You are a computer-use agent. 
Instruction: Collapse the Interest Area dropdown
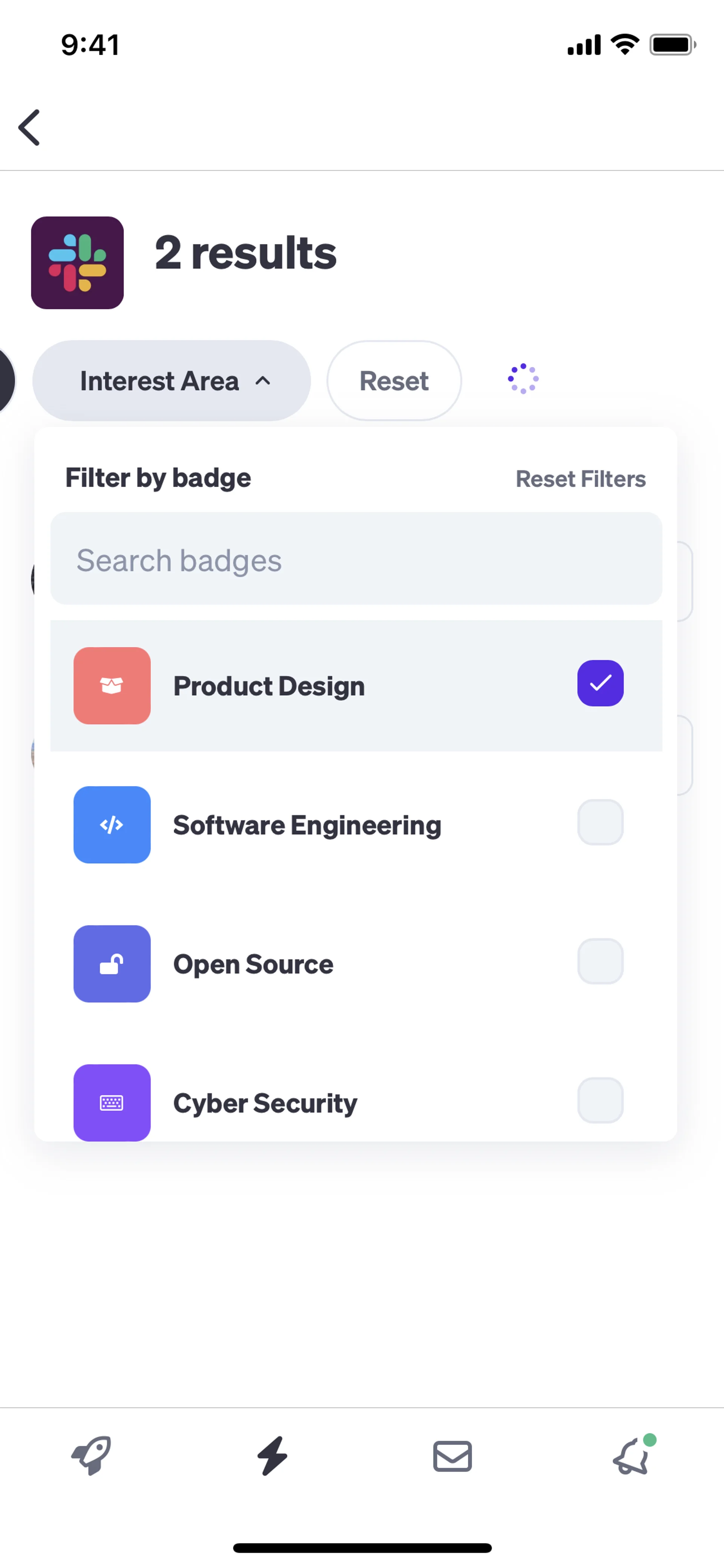point(172,381)
